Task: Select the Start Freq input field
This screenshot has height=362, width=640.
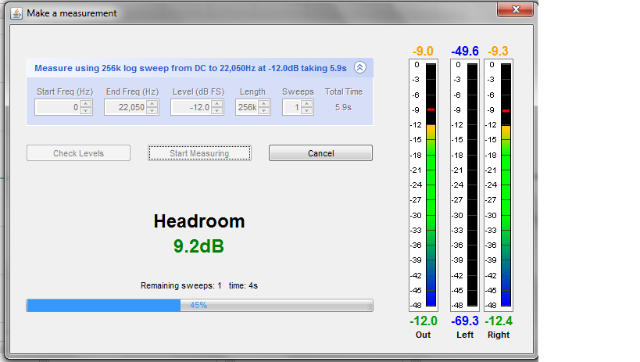Action: (58, 107)
